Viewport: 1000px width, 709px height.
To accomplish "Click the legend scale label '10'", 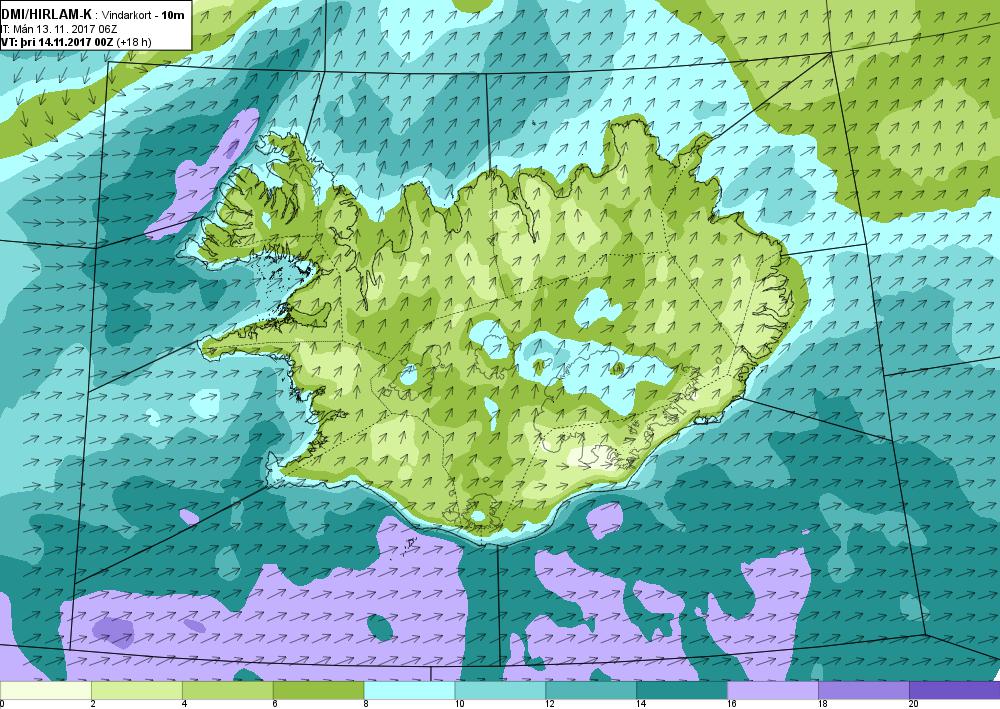I will point(459,704).
